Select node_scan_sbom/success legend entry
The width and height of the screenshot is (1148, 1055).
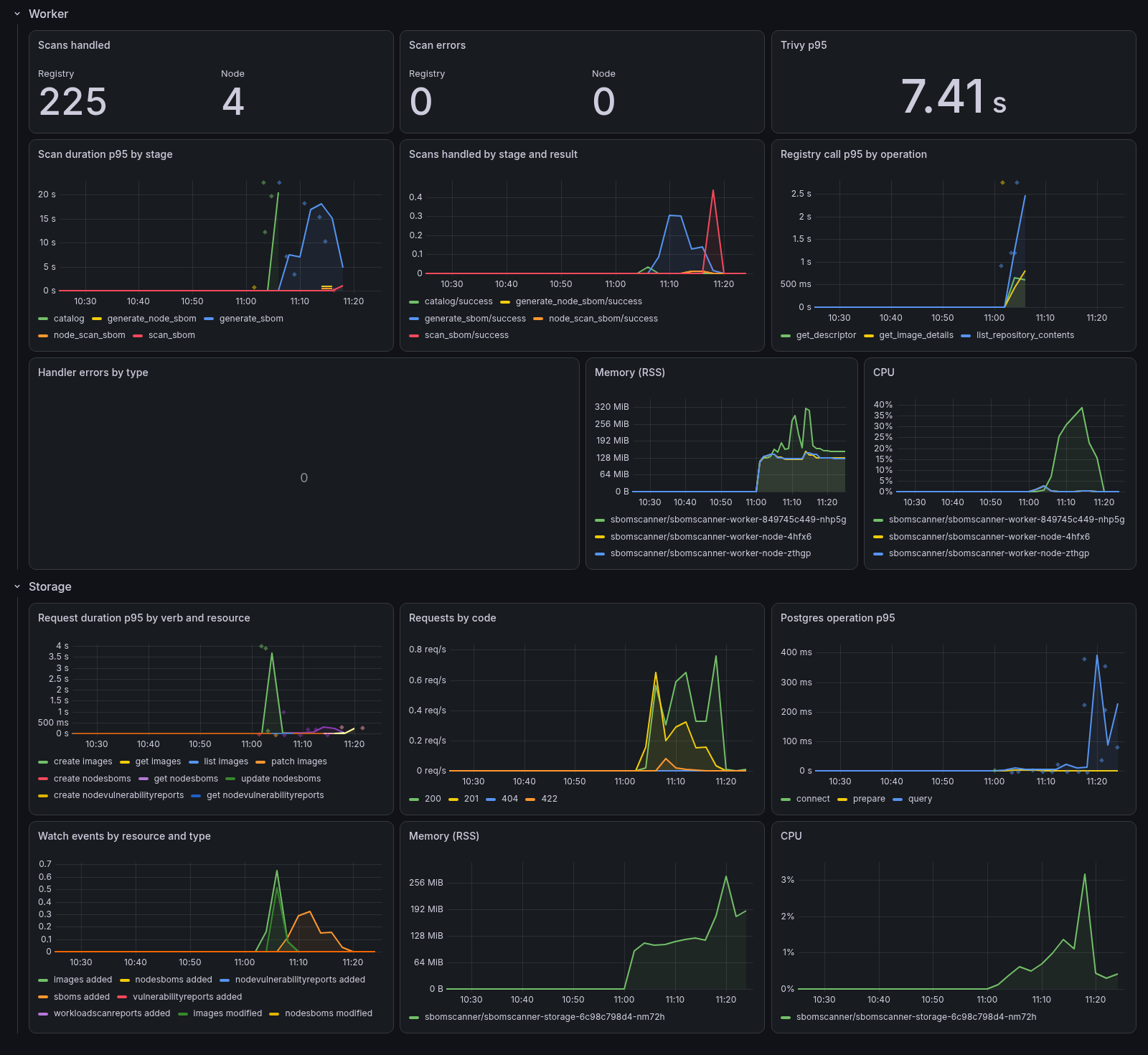[603, 319]
